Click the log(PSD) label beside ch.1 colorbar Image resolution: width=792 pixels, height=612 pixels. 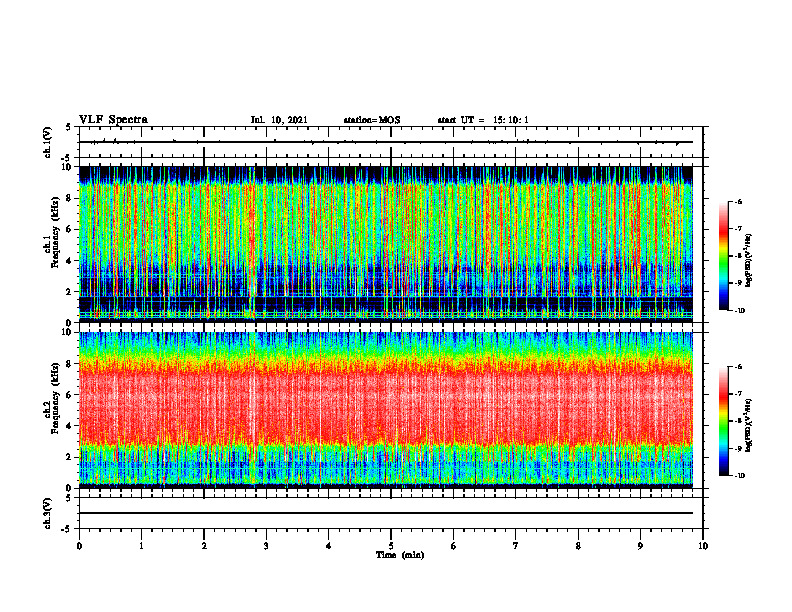pyautogui.click(x=748, y=261)
